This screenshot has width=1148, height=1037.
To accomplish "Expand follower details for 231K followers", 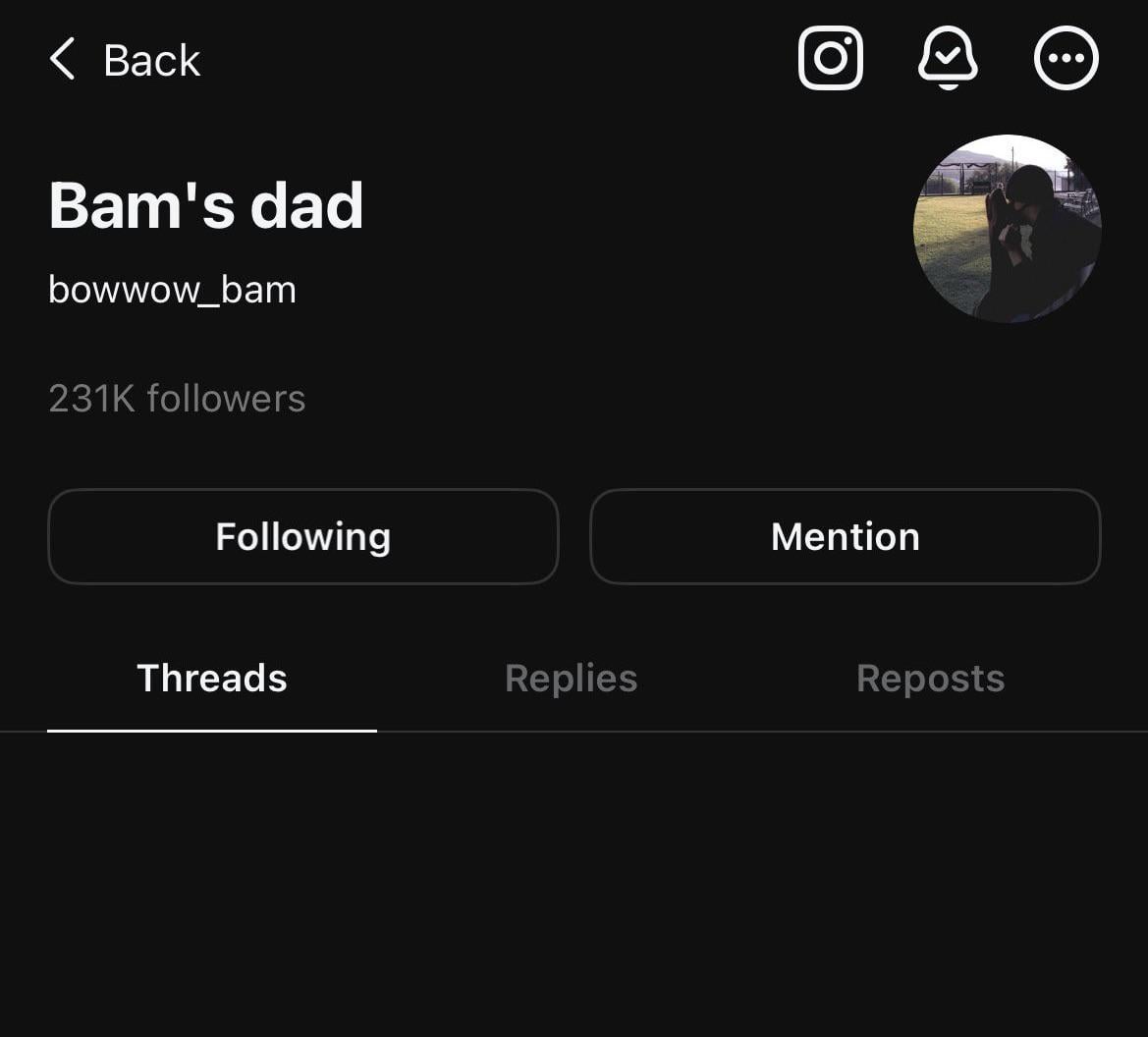I will click(x=177, y=398).
